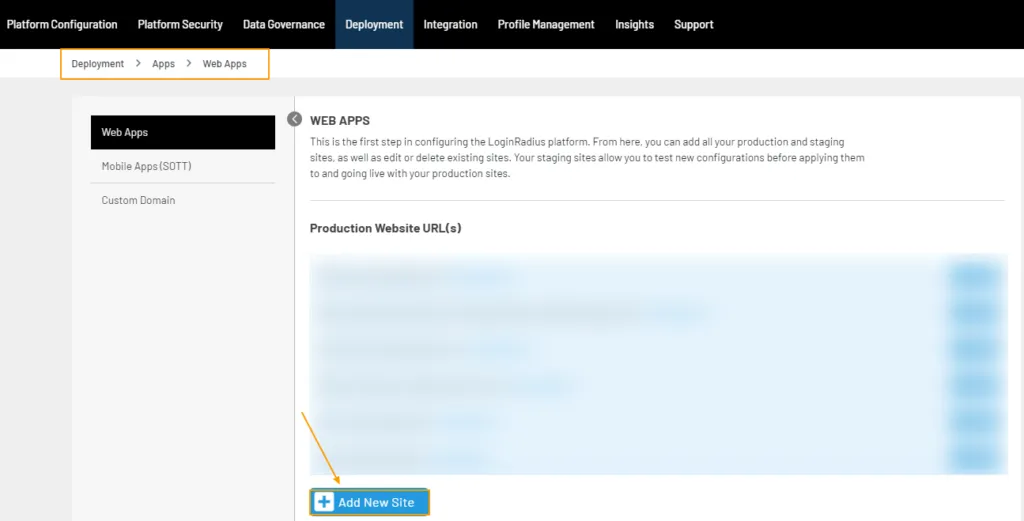Click the plus icon on Add New Site
This screenshot has width=1024, height=521.
324,502
